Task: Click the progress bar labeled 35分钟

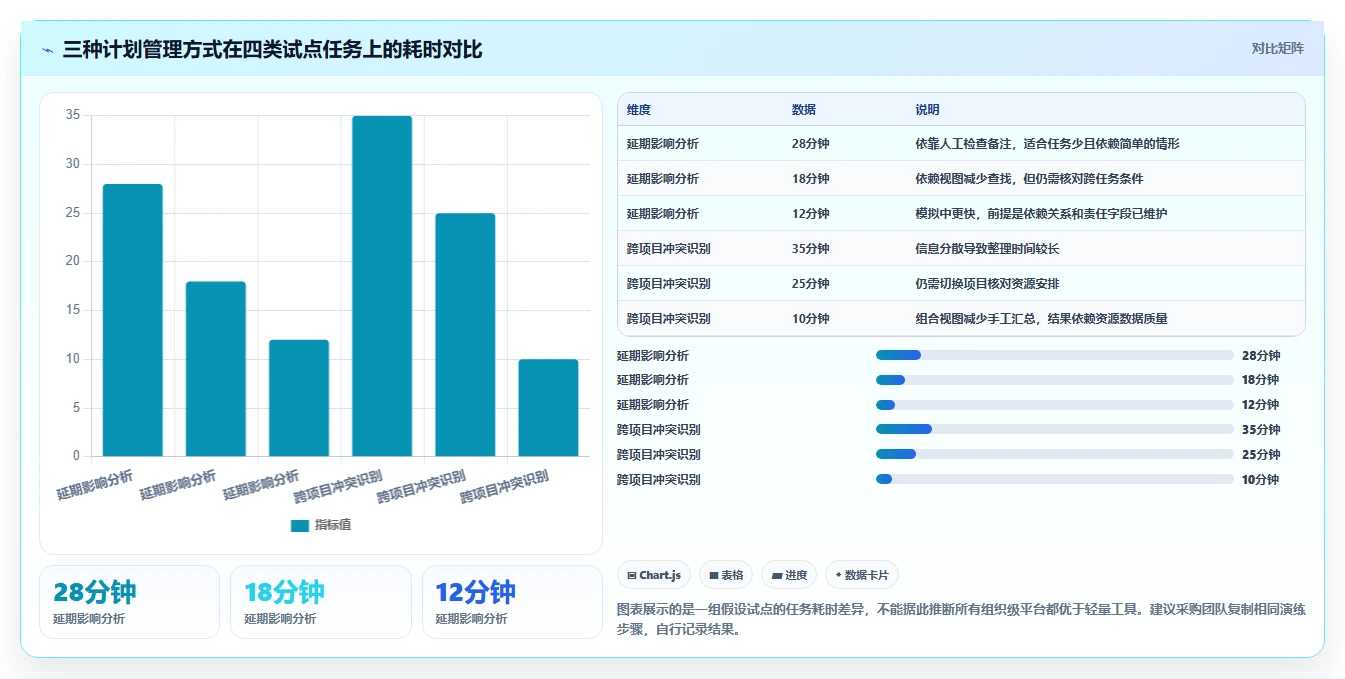Action: [x=1055, y=429]
